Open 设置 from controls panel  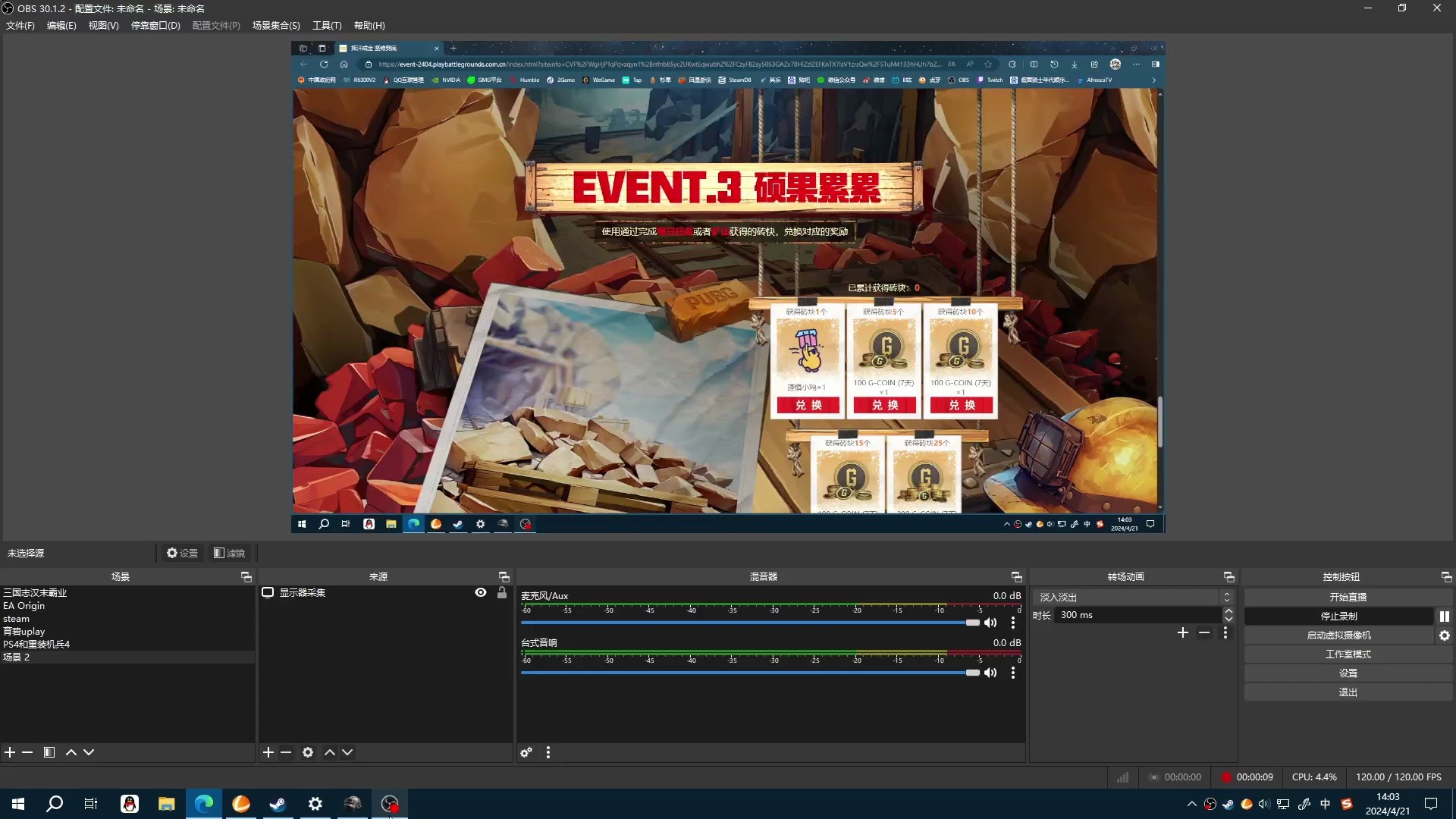(x=1348, y=673)
